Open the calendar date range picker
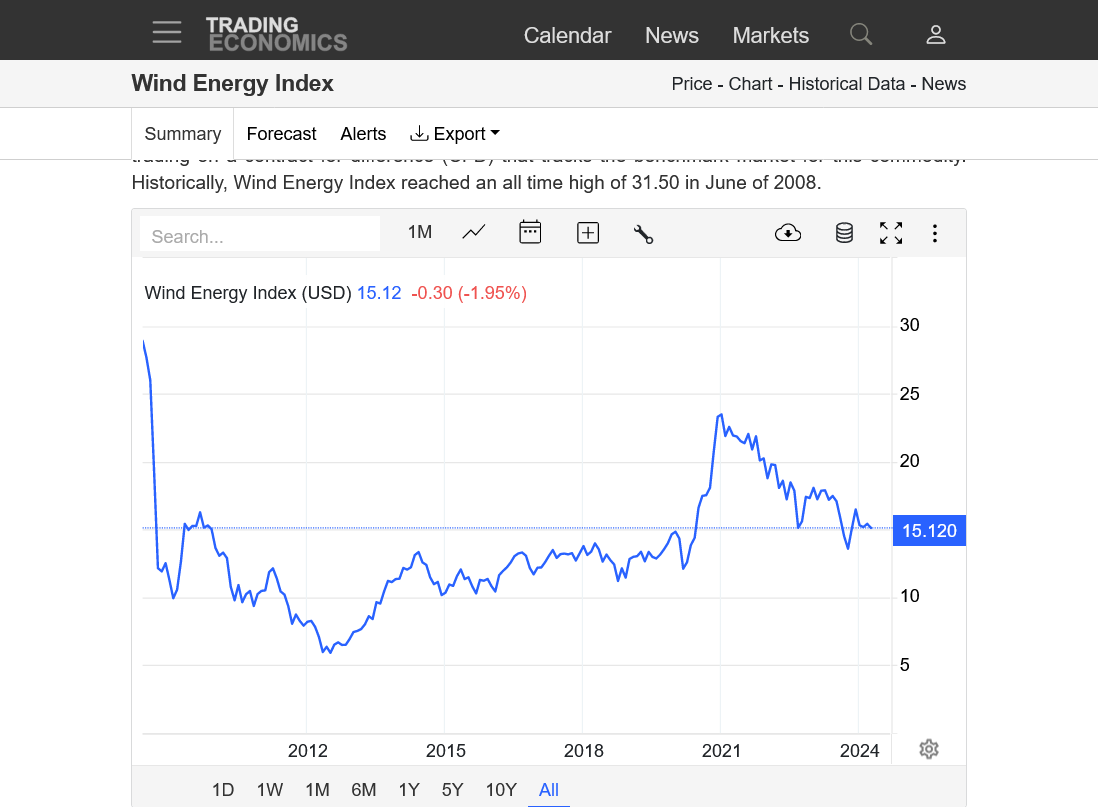This screenshot has width=1098, height=807. [x=530, y=233]
